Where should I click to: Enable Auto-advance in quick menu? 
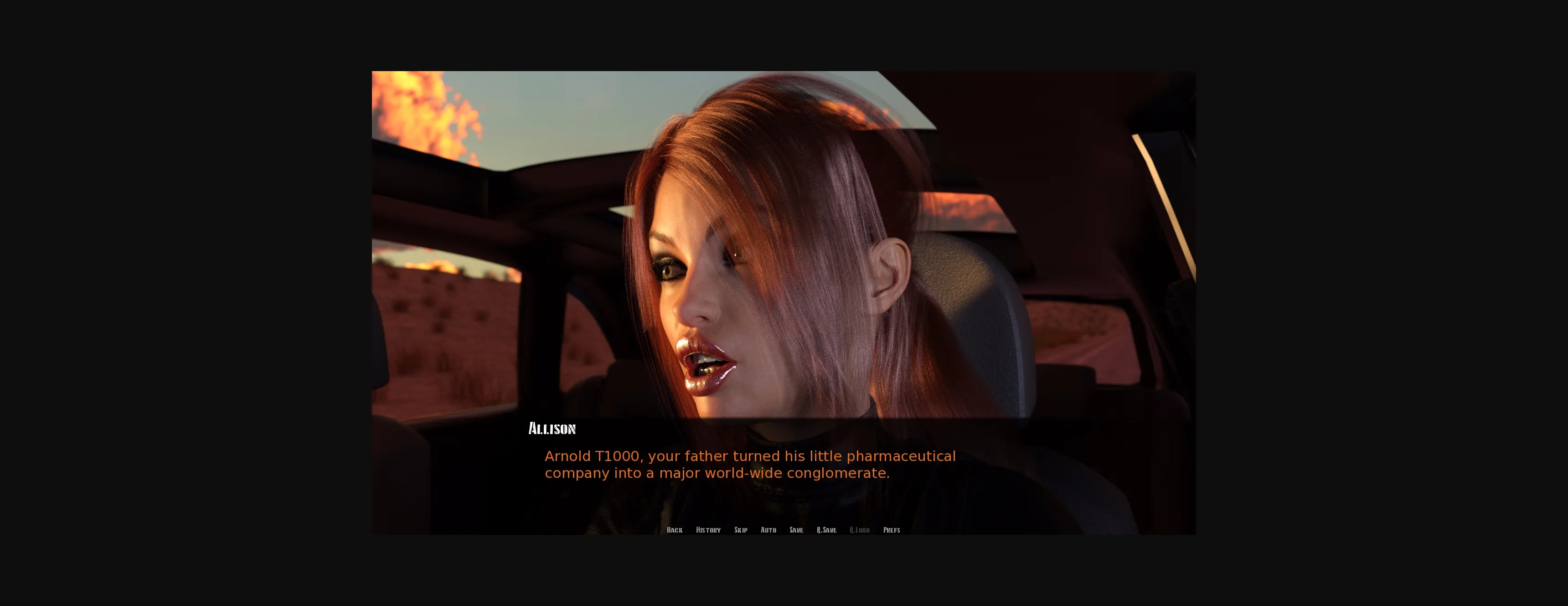[x=768, y=530]
